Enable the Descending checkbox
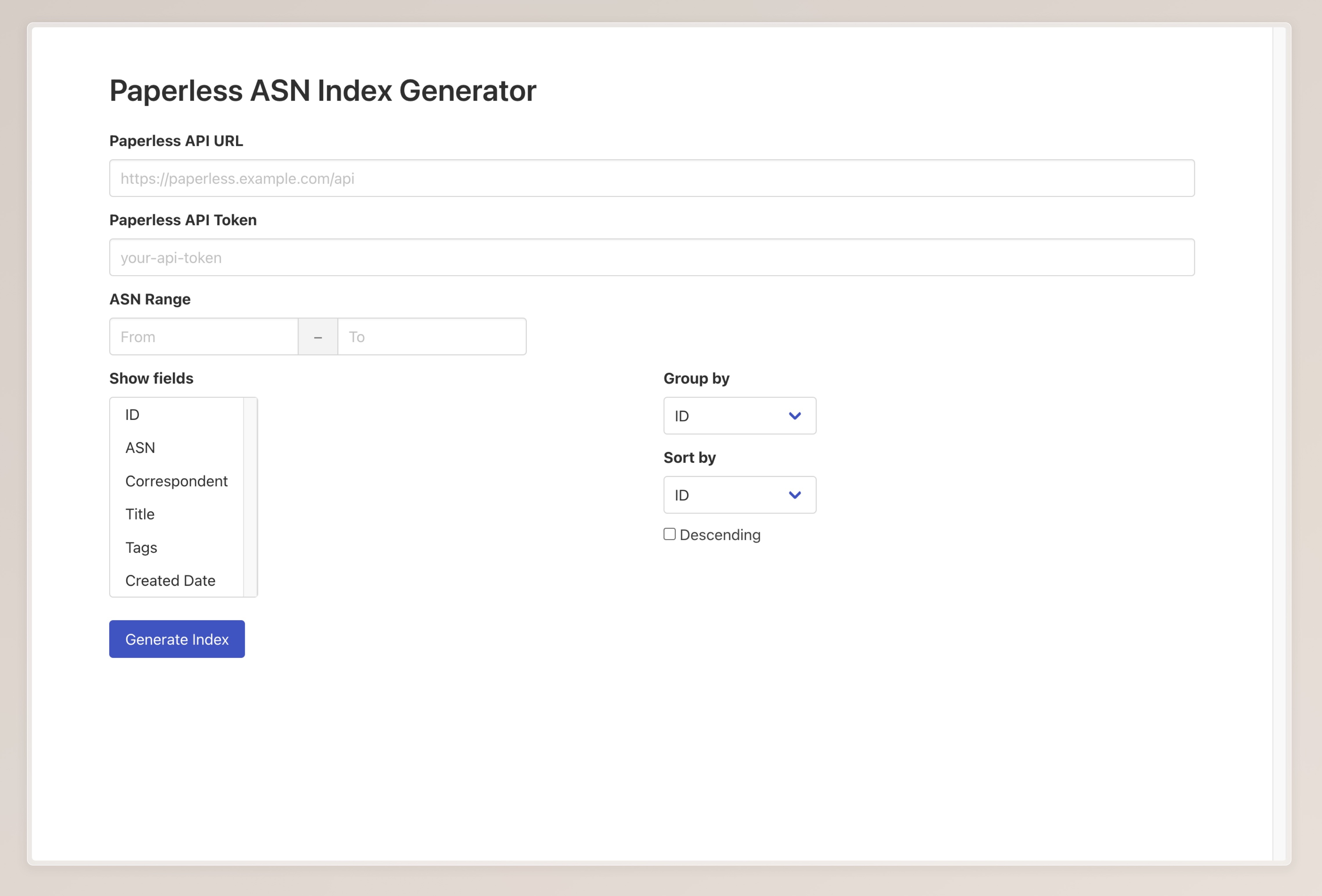This screenshot has height=896, width=1322. click(669, 534)
